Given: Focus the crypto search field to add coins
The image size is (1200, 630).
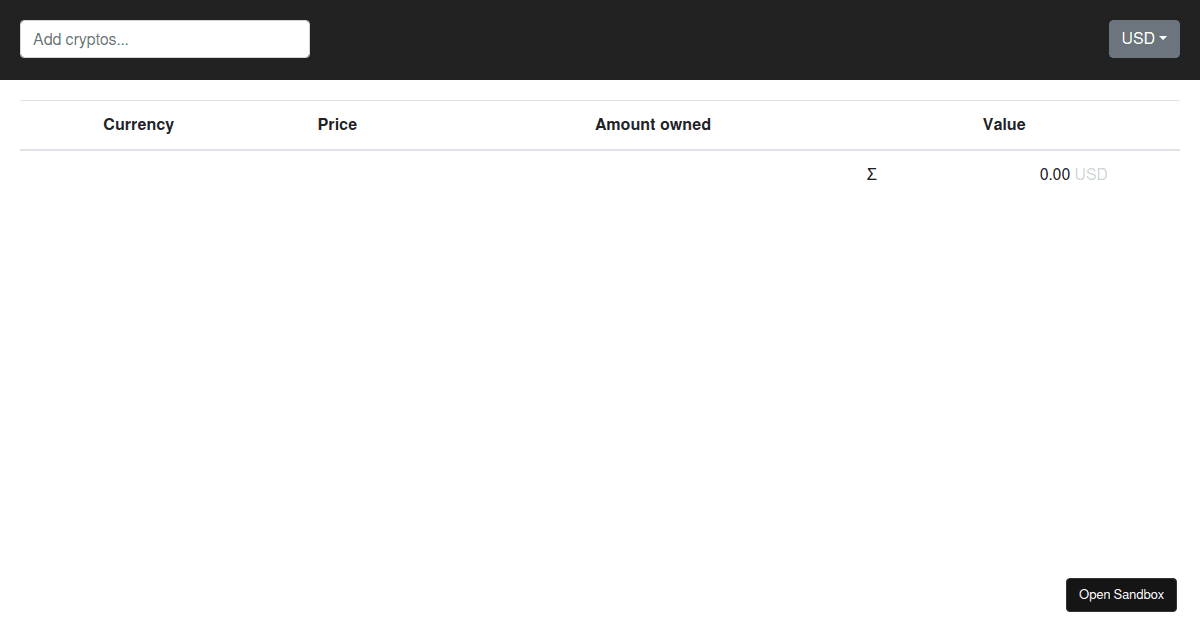Looking at the screenshot, I should point(164,38).
